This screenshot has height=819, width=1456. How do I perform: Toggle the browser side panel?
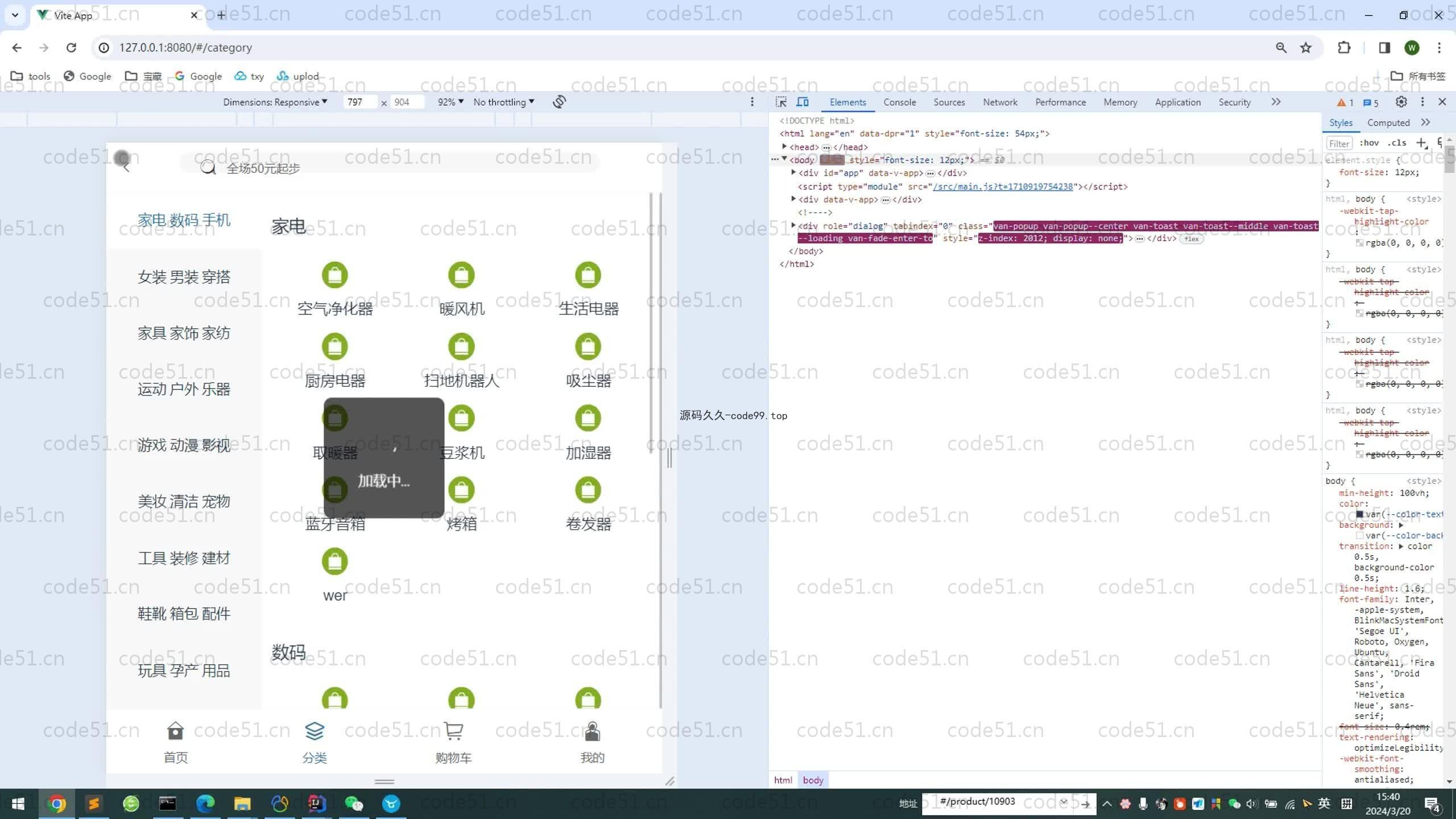pos(1384,48)
